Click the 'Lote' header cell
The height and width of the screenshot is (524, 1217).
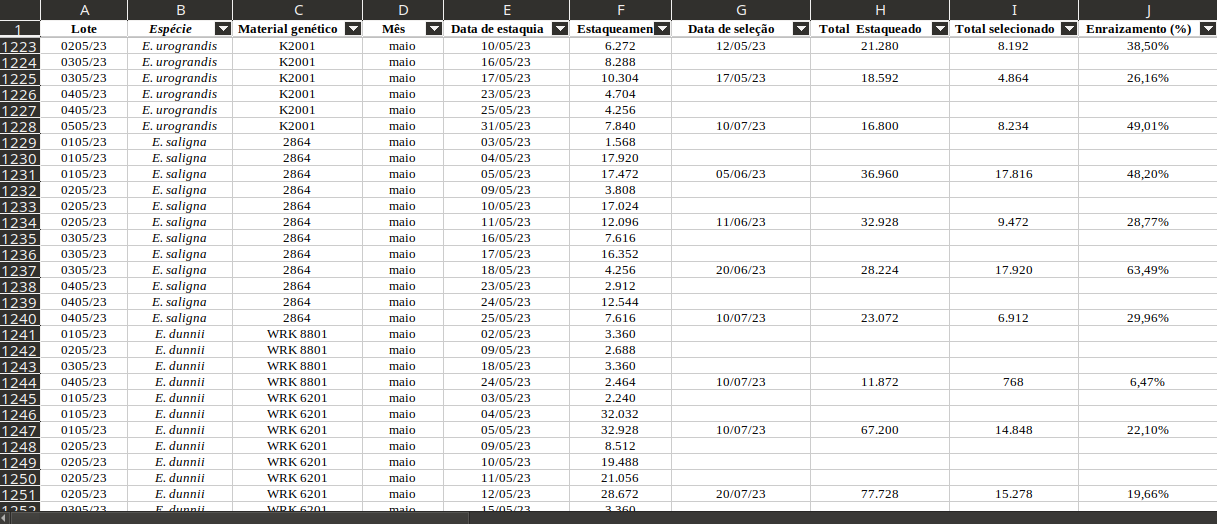pyautogui.click(x=84, y=29)
